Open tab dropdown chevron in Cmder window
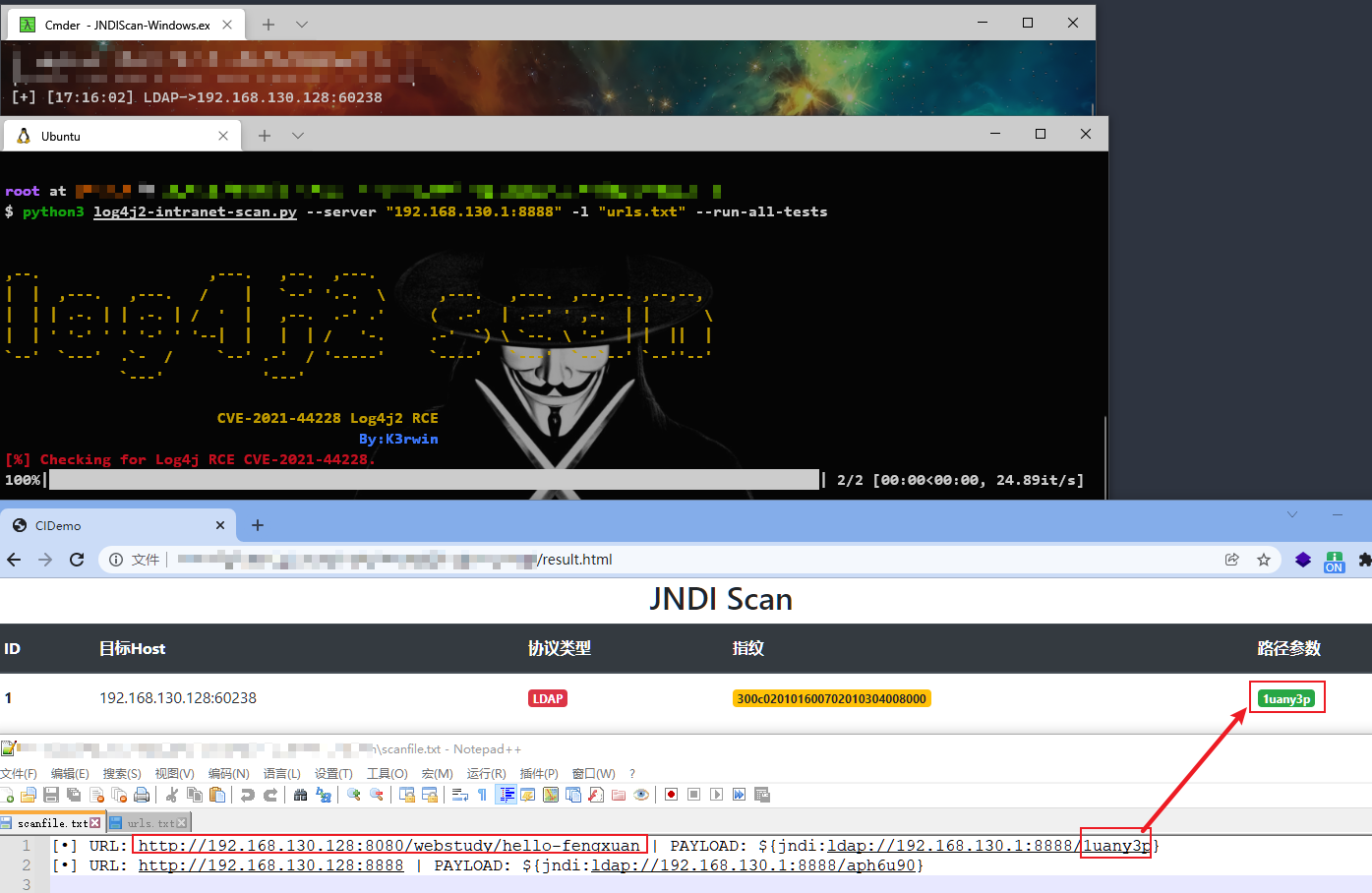 [302, 25]
